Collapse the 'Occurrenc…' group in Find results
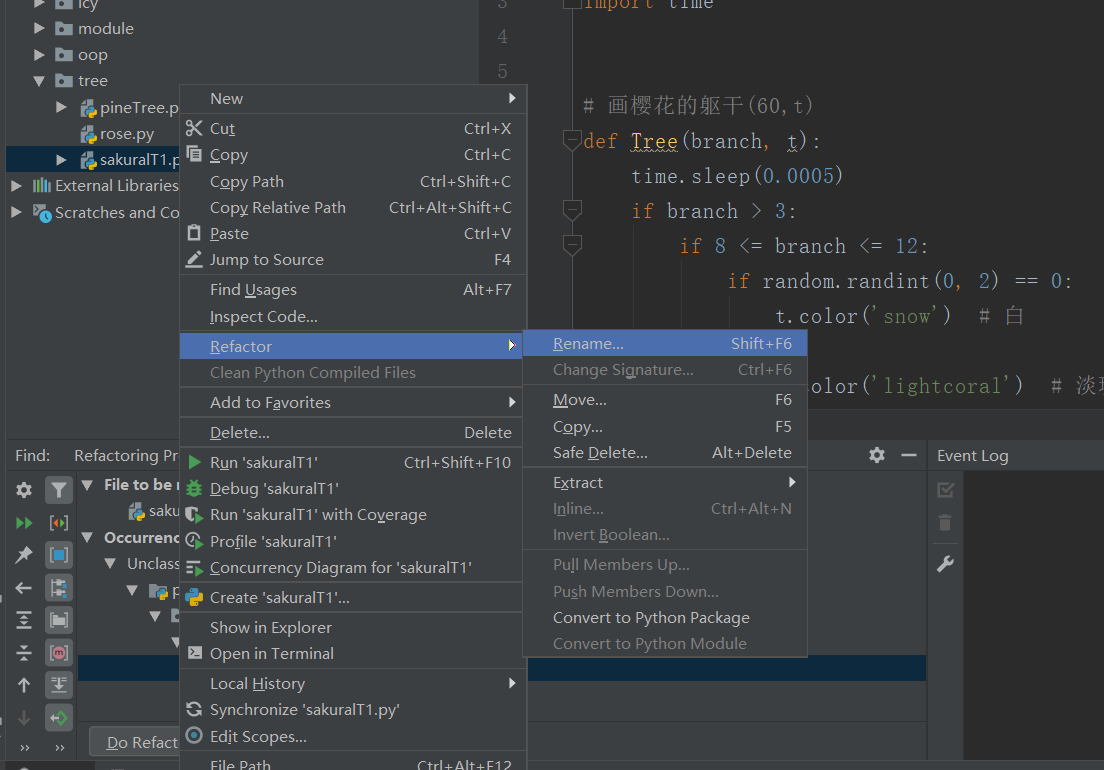The width and height of the screenshot is (1104, 770). coord(87,538)
